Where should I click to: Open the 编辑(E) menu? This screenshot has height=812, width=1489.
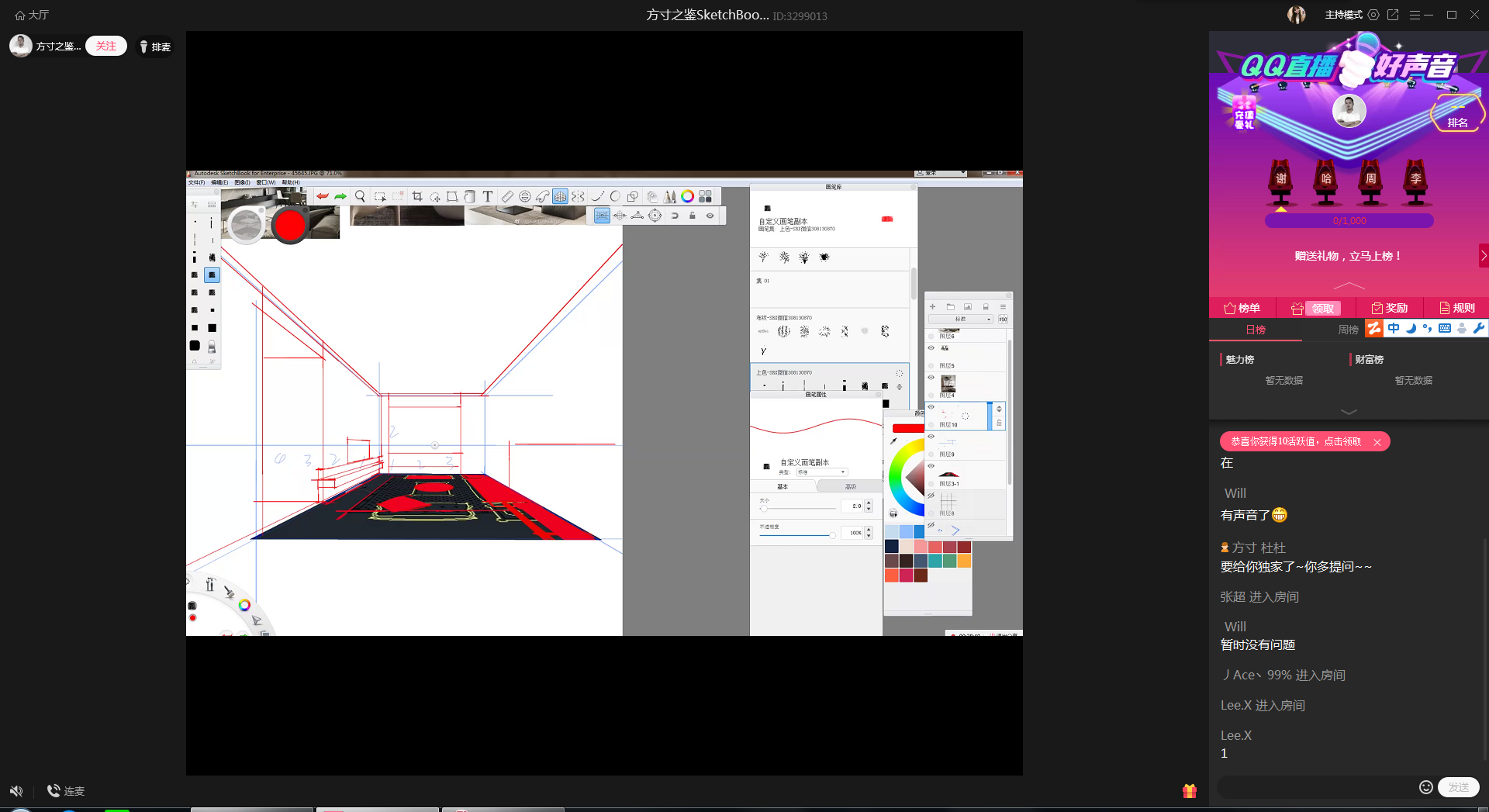tap(219, 183)
